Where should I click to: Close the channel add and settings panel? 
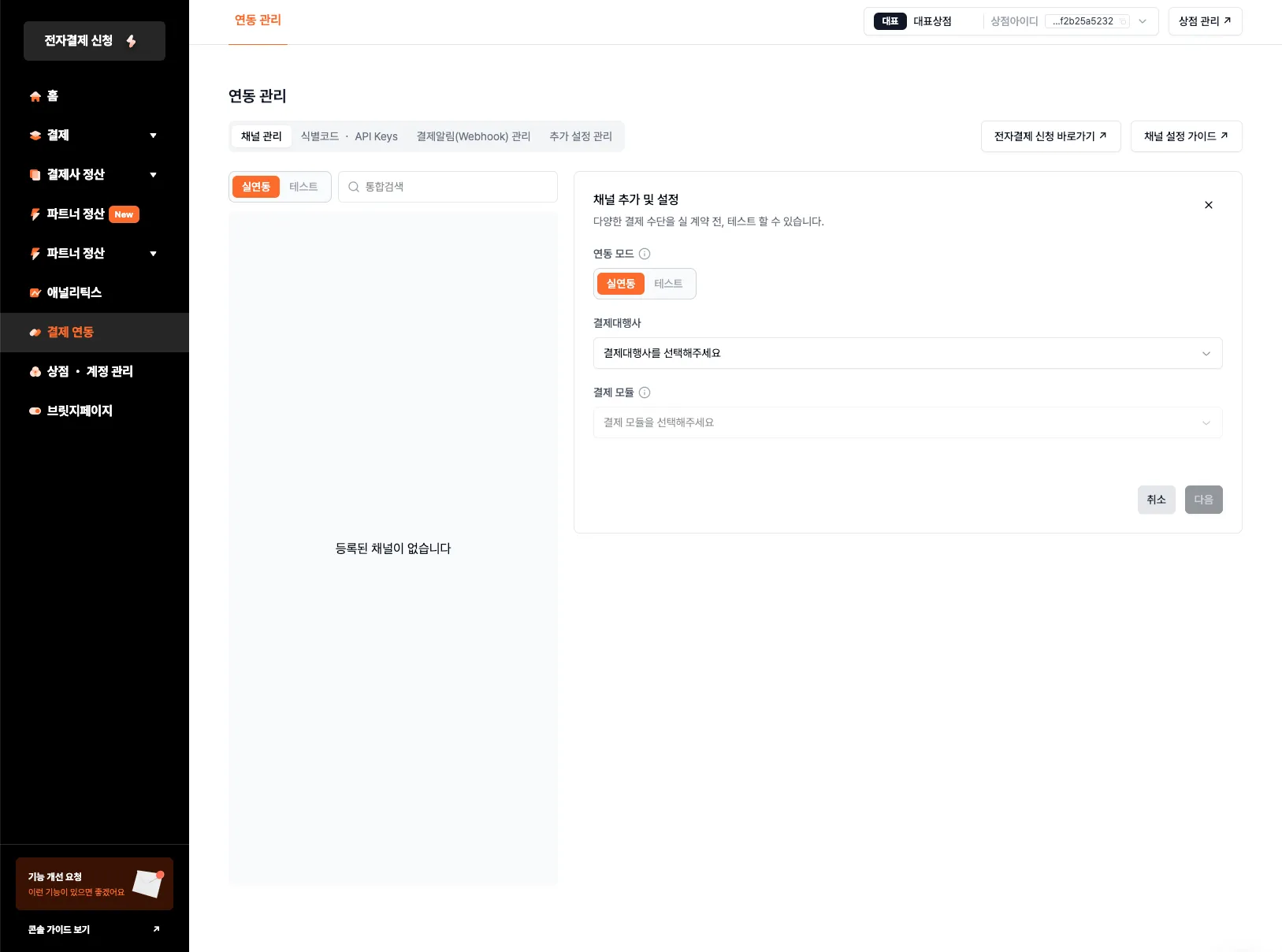point(1208,205)
